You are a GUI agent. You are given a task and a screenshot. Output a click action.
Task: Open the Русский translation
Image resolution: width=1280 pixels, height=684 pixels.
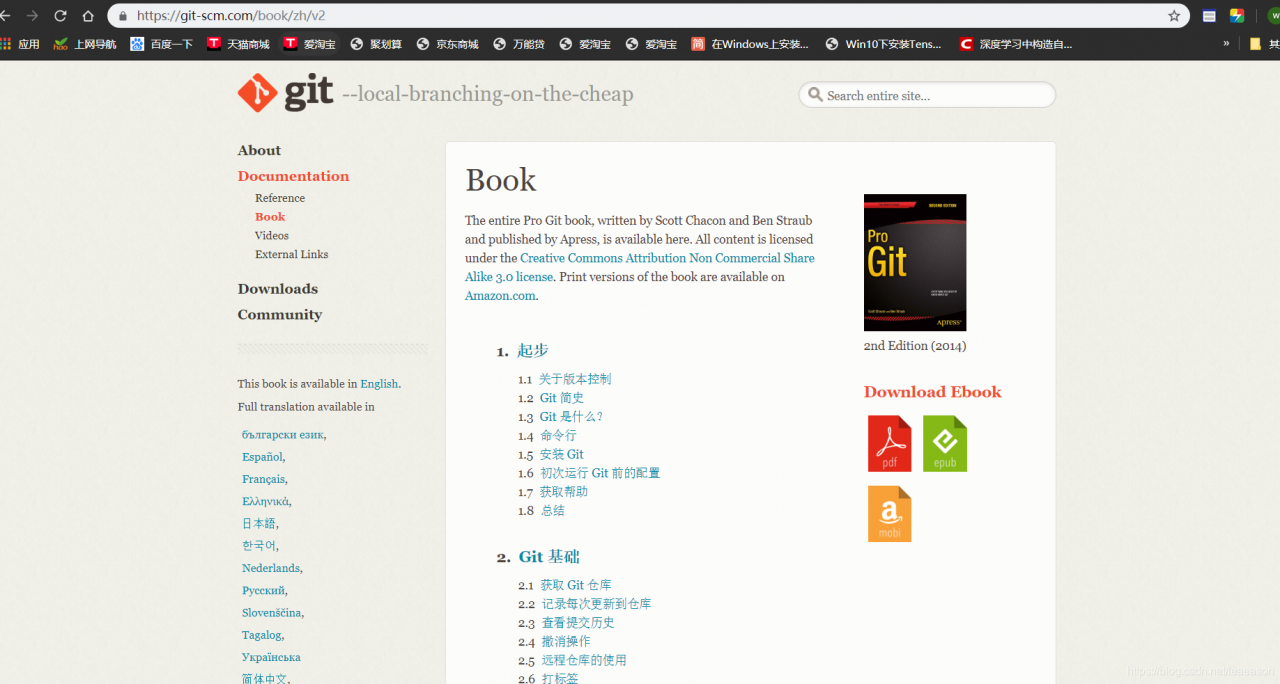(263, 590)
